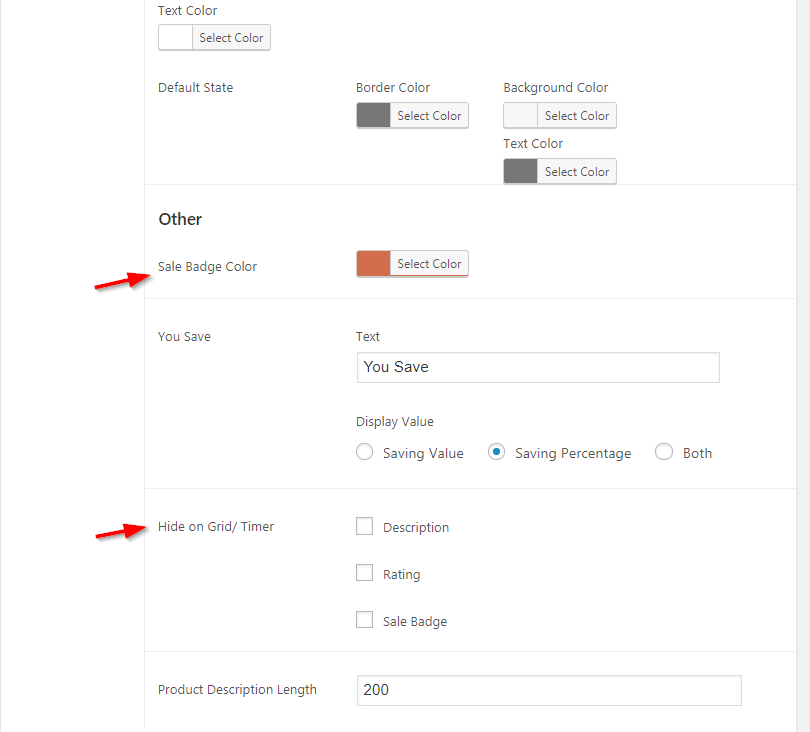Click the top Text Color white swatch
Screen dimensions: 810x732
[x=176, y=37]
